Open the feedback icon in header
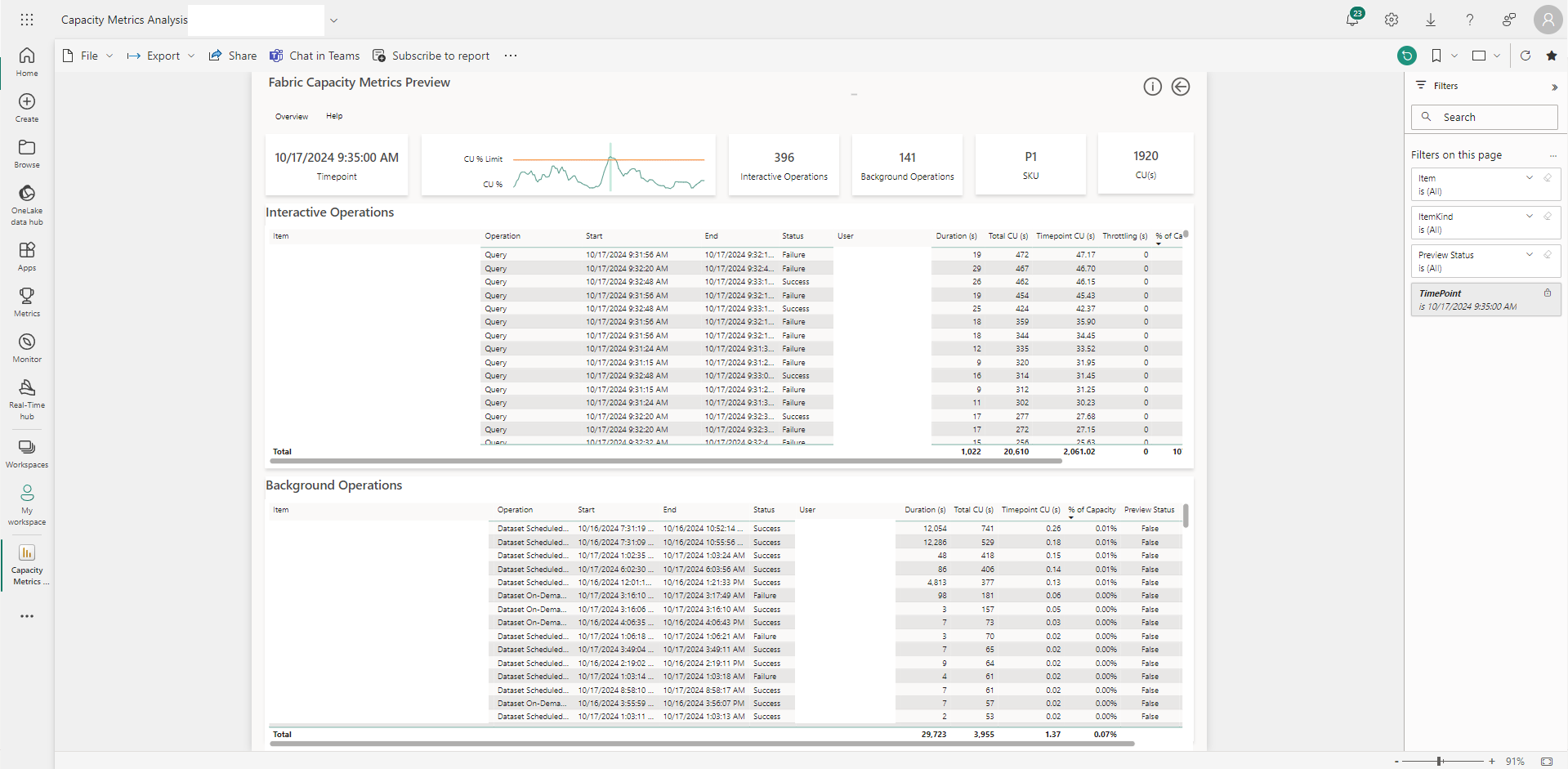 (1509, 20)
